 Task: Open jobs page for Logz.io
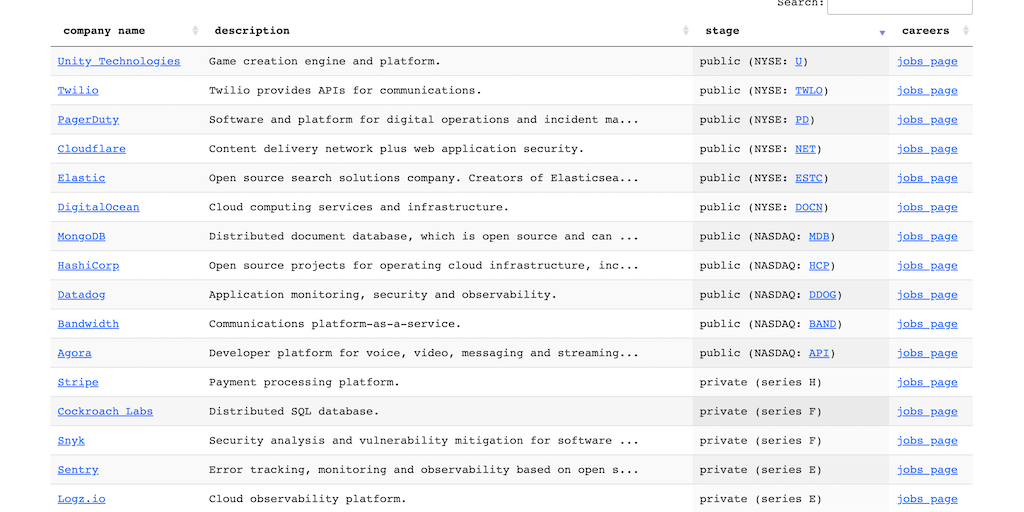pyautogui.click(x=927, y=499)
